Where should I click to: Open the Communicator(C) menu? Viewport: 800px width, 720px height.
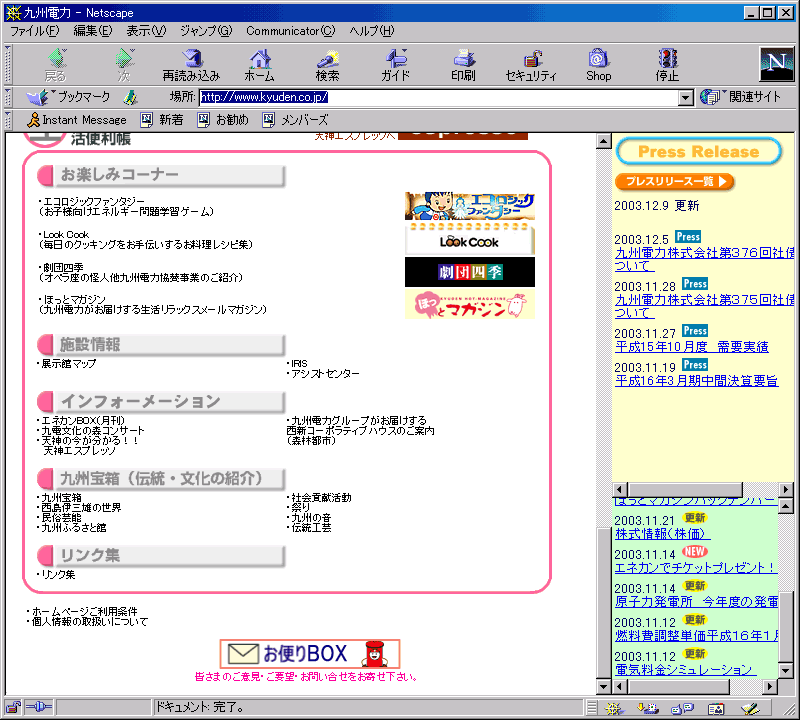tap(291, 31)
